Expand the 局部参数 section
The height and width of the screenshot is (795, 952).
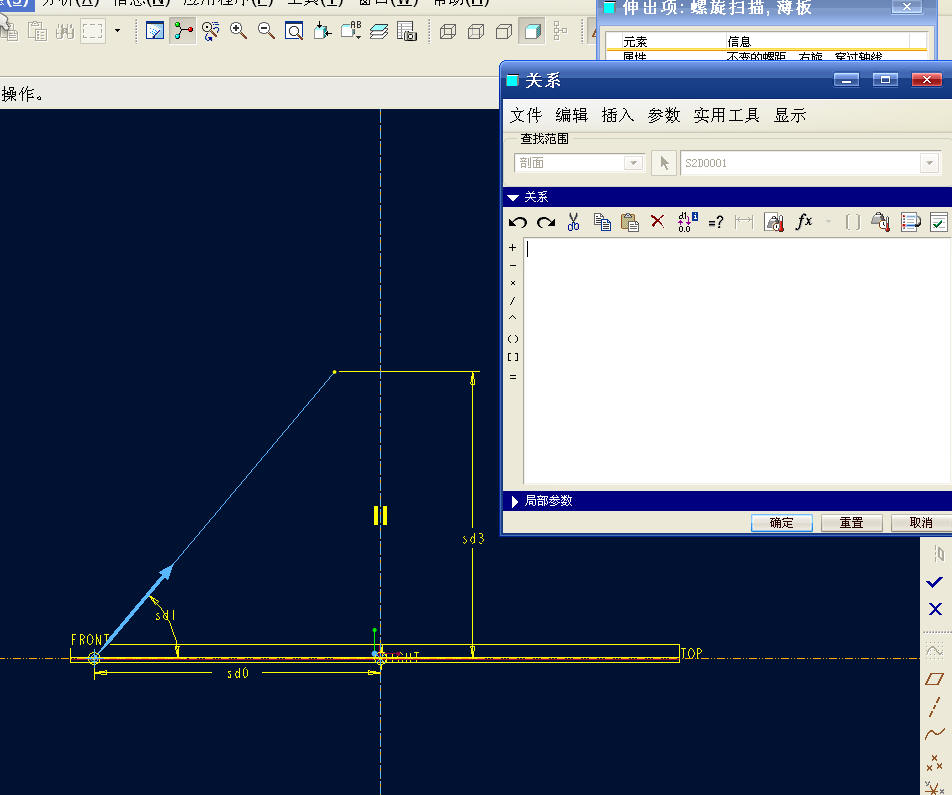tap(514, 501)
